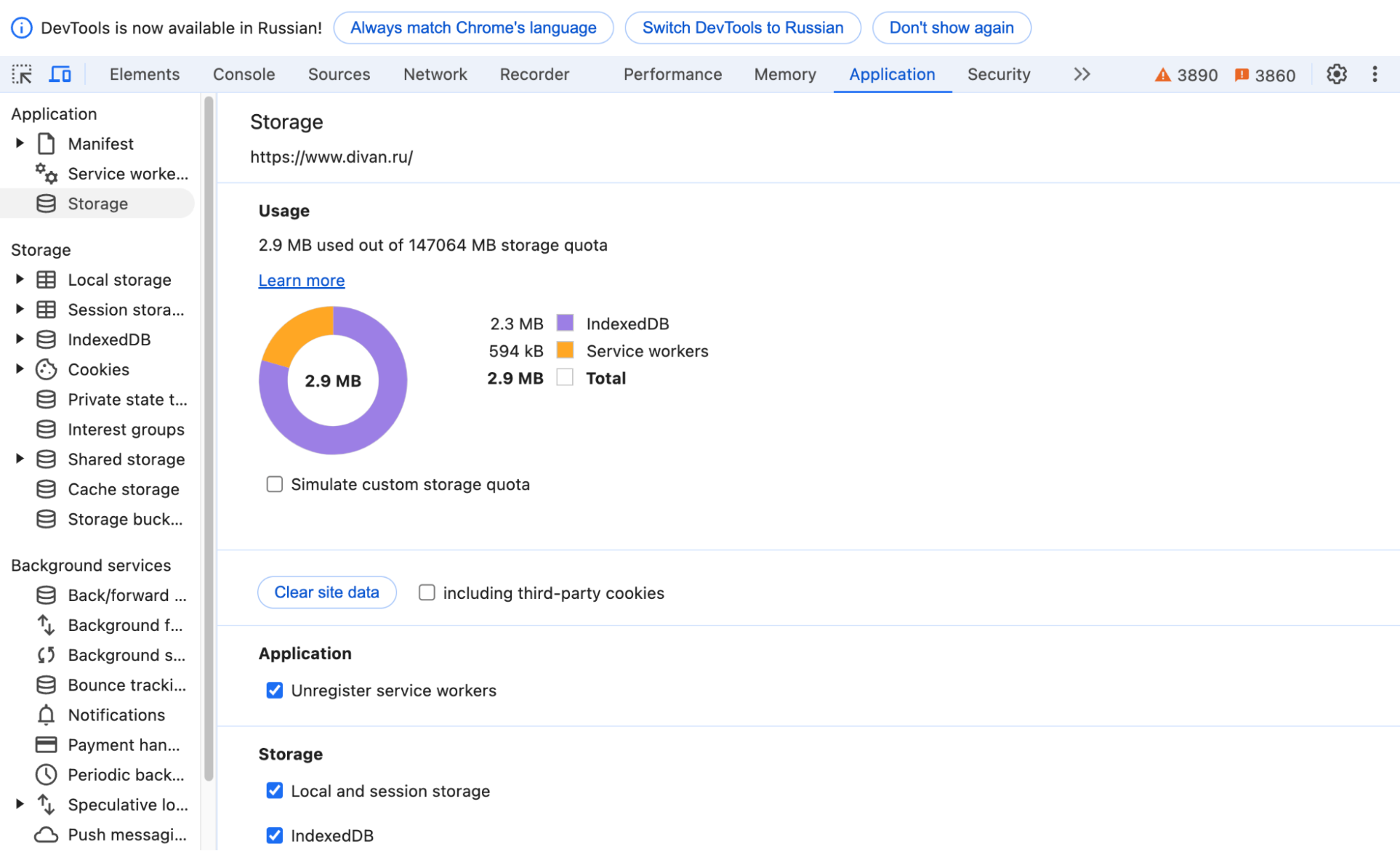1400x851 pixels.
Task: Click the Periodic background sync clock icon
Action: [46, 775]
